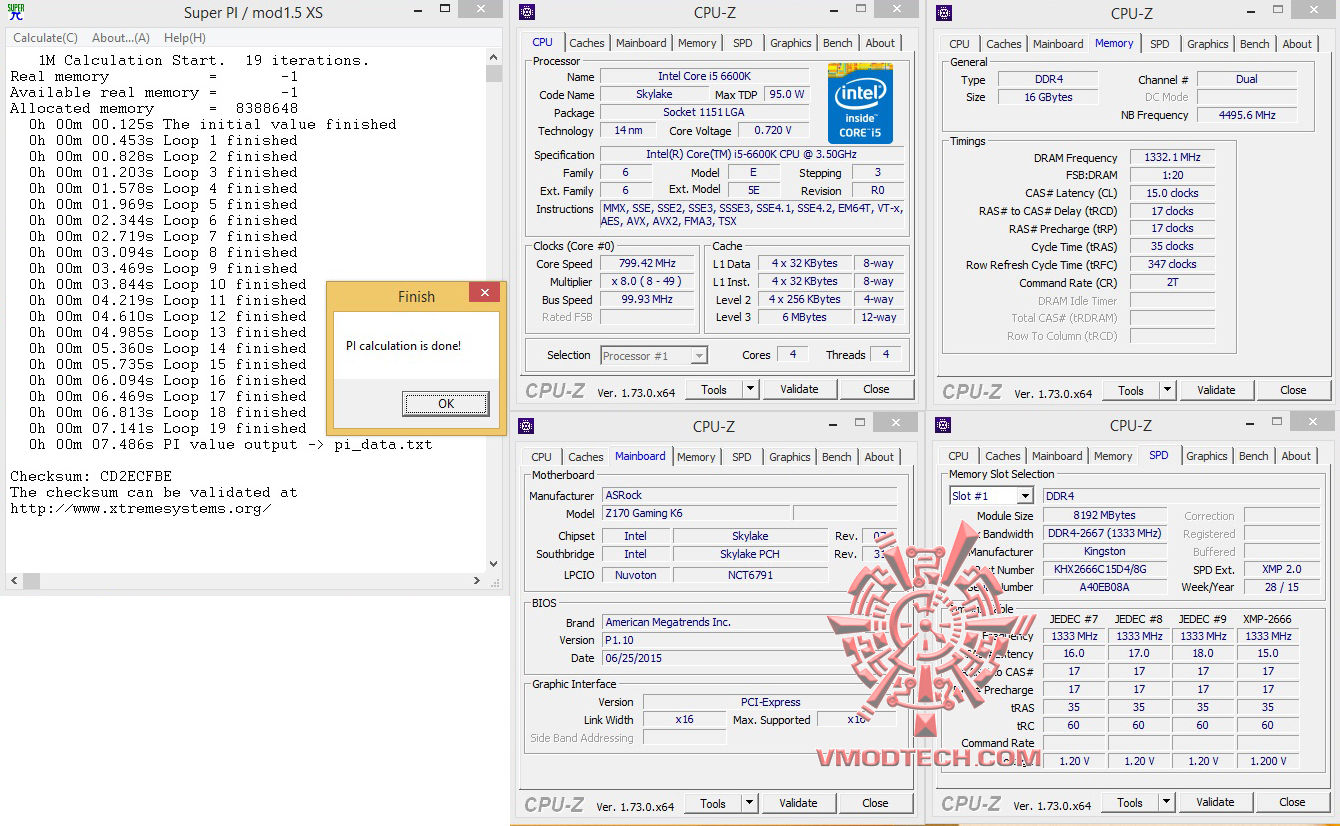
Task: Click the CPU-Z title icon of the Memory-tab window
Action: pos(944,13)
